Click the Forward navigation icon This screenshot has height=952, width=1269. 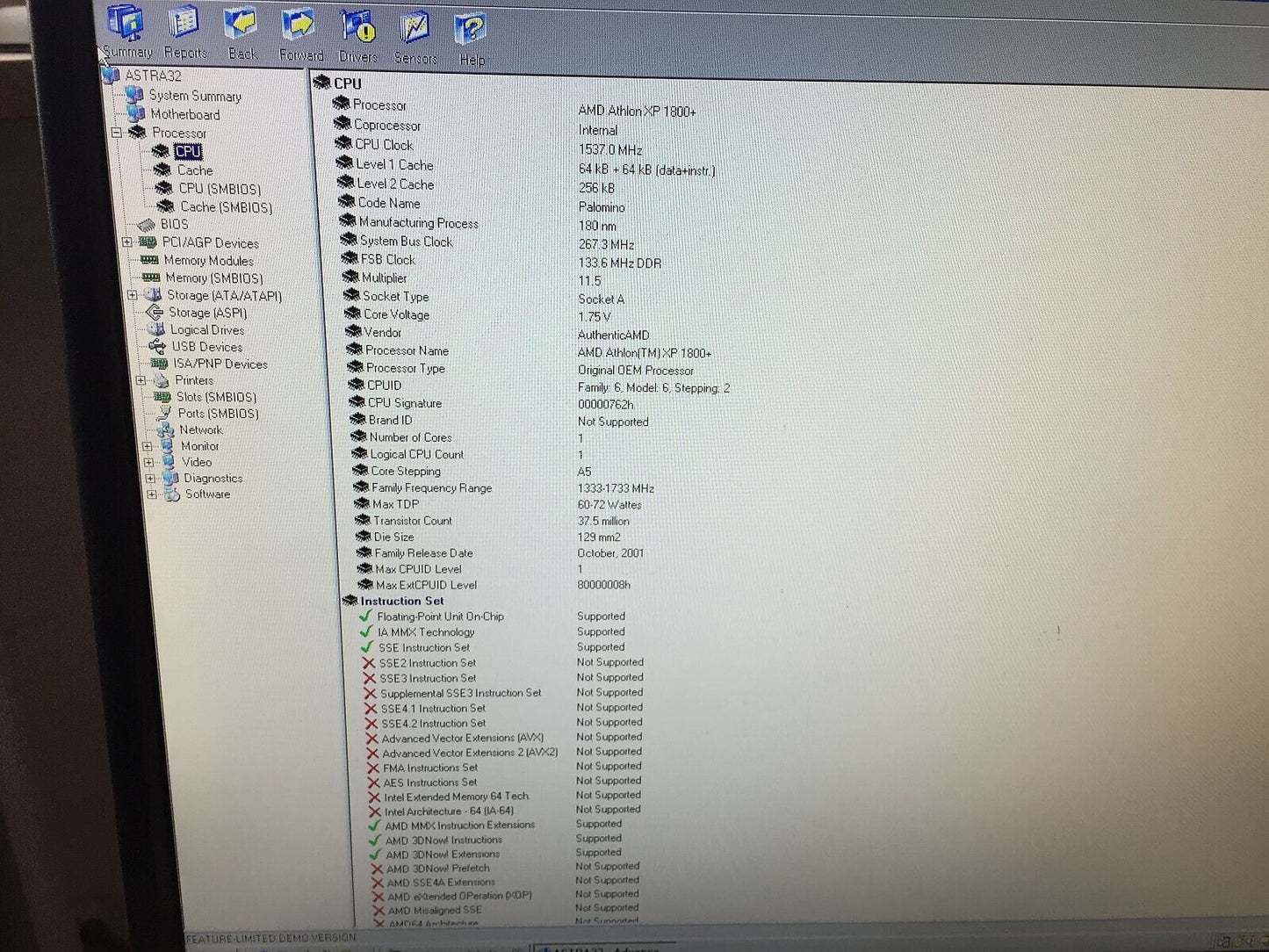(299, 25)
